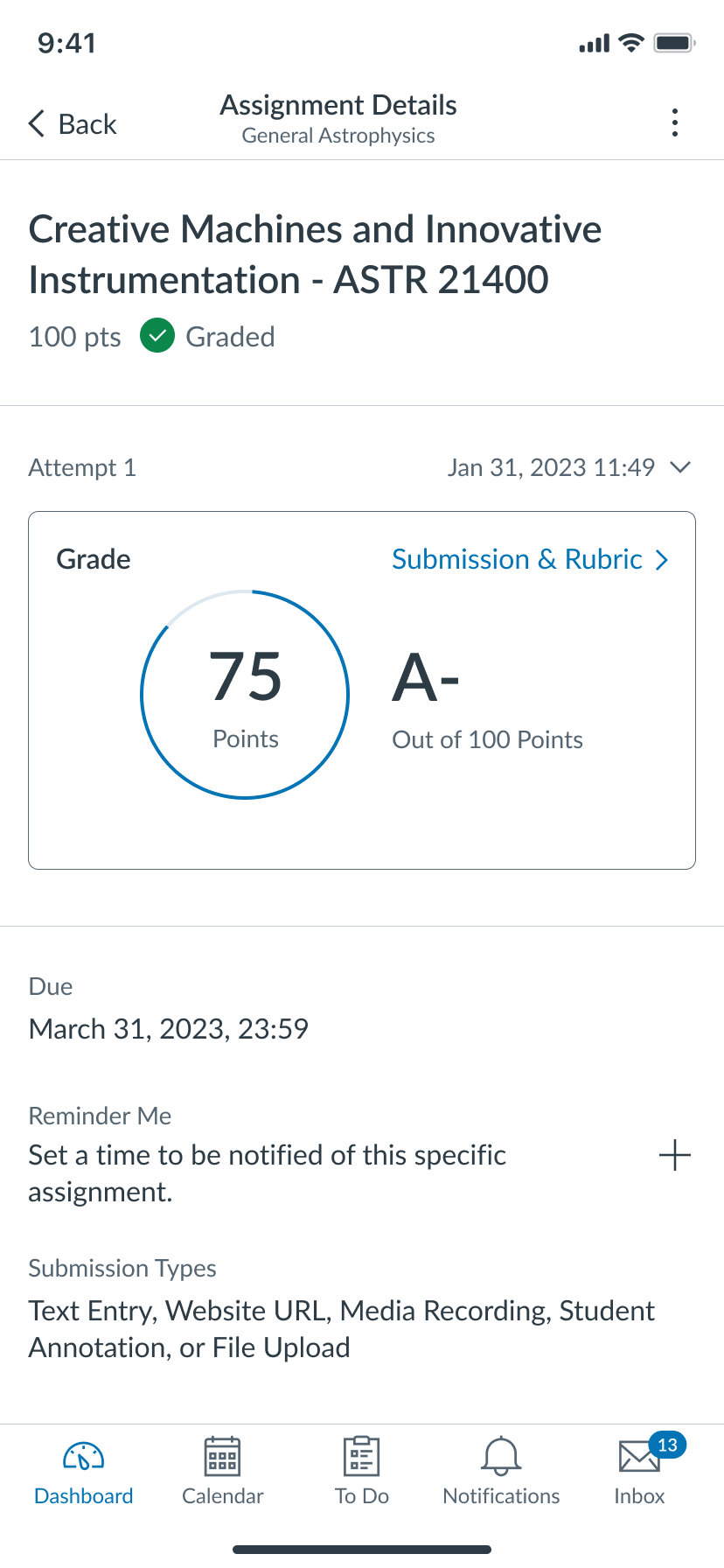Screen dimensions: 724x1568
Task: Tap the Reminder Me description text
Action: 268,1172
